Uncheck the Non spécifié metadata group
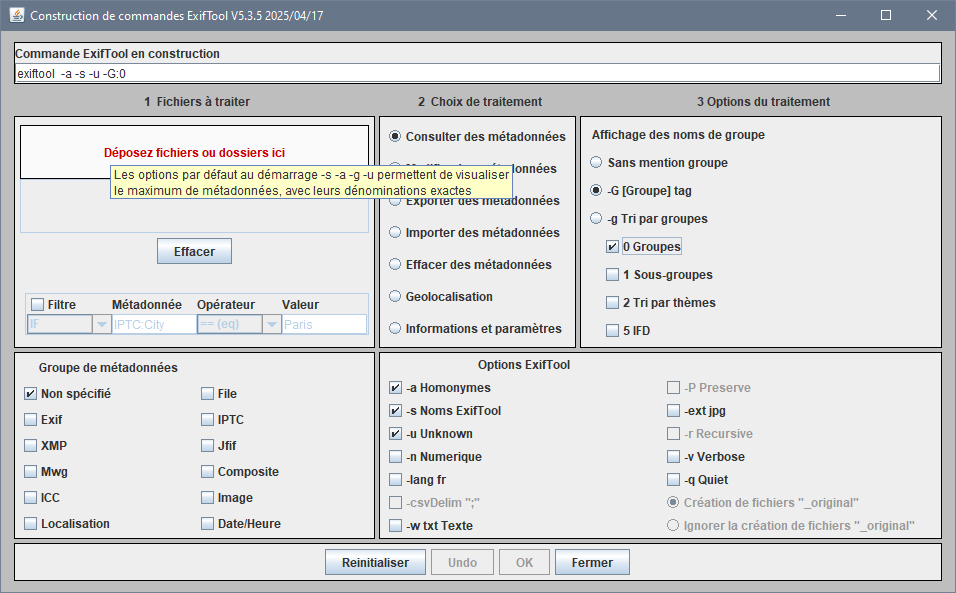The image size is (956, 593). point(30,394)
